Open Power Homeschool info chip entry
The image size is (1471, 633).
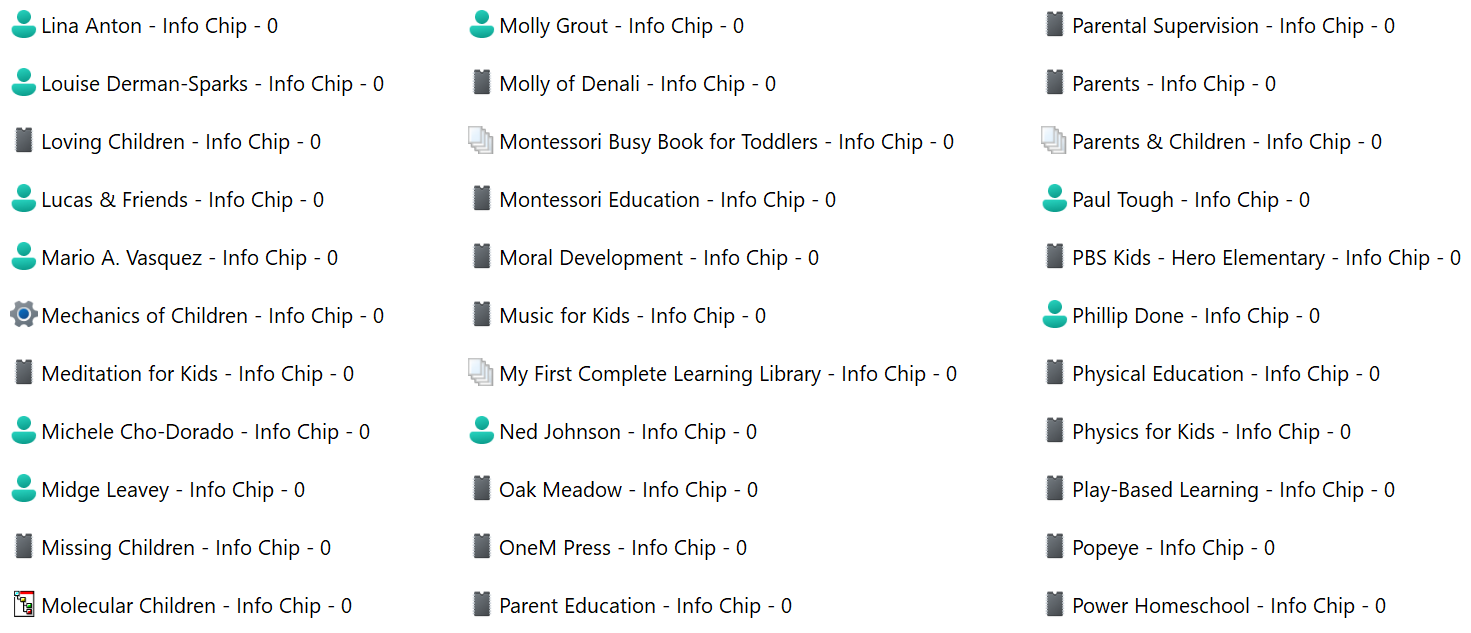coord(1229,606)
